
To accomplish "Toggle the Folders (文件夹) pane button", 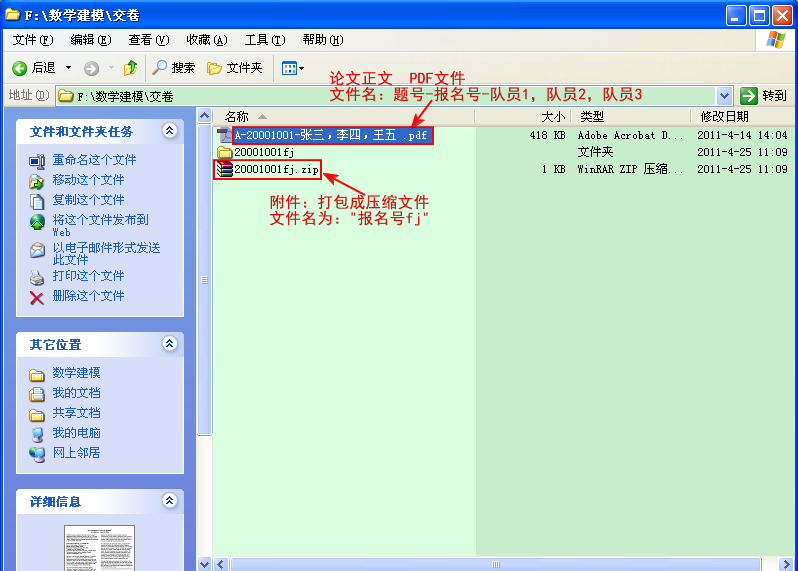I will point(234,68).
